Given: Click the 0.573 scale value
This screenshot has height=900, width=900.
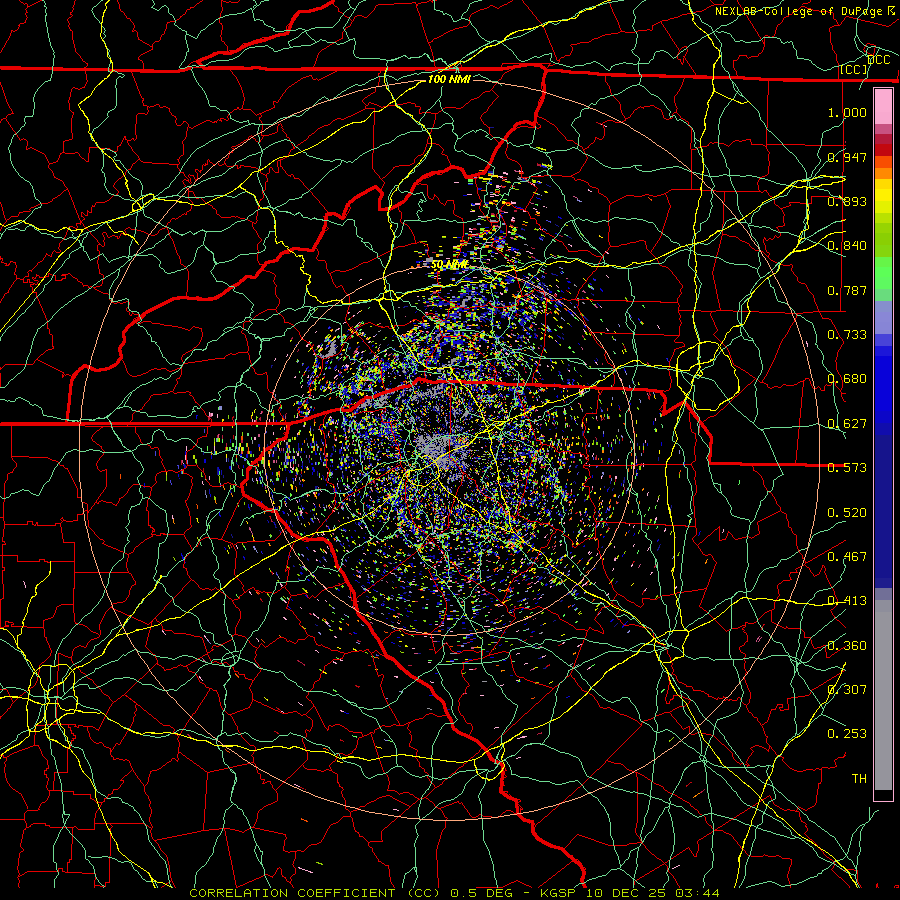Looking at the screenshot, I should (x=847, y=467).
